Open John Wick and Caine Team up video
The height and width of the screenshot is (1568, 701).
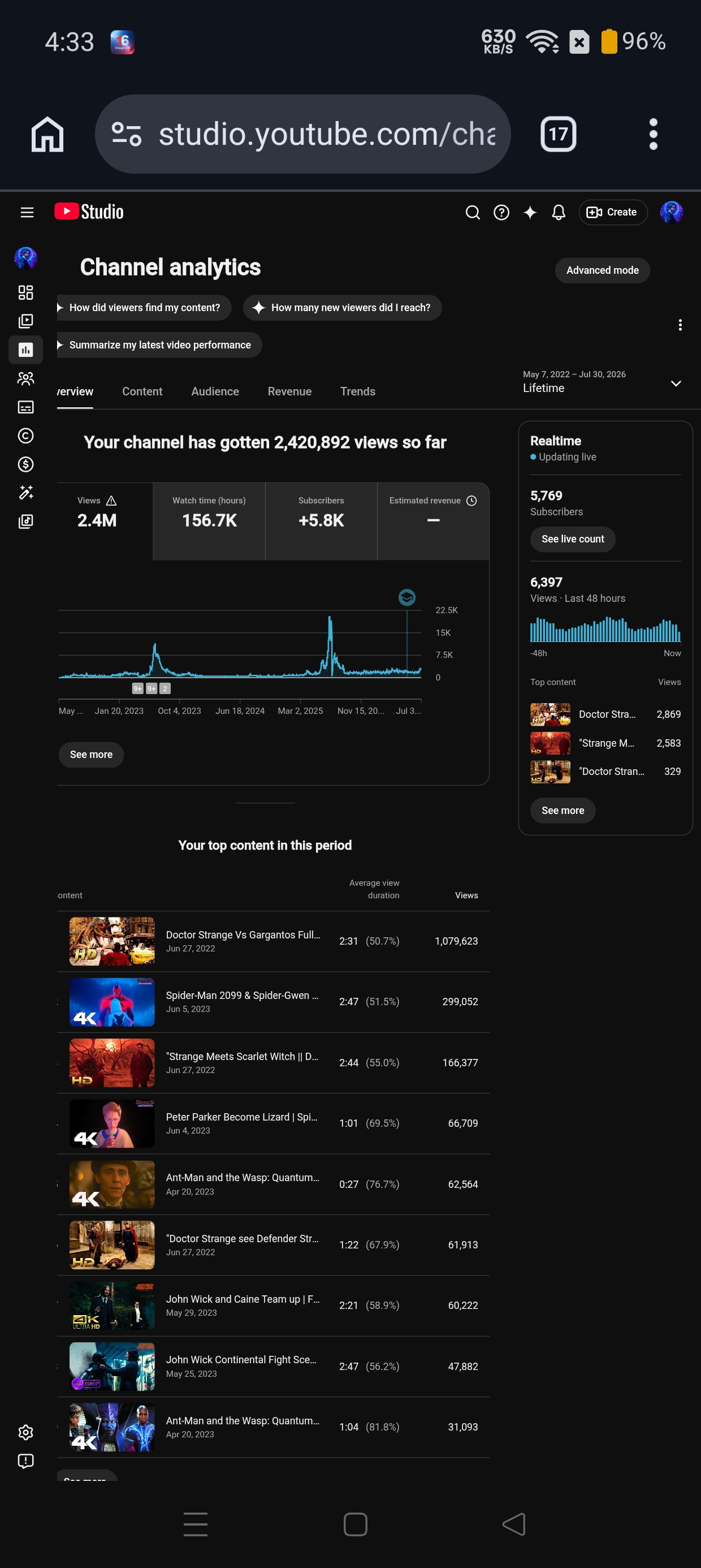tap(273, 1306)
